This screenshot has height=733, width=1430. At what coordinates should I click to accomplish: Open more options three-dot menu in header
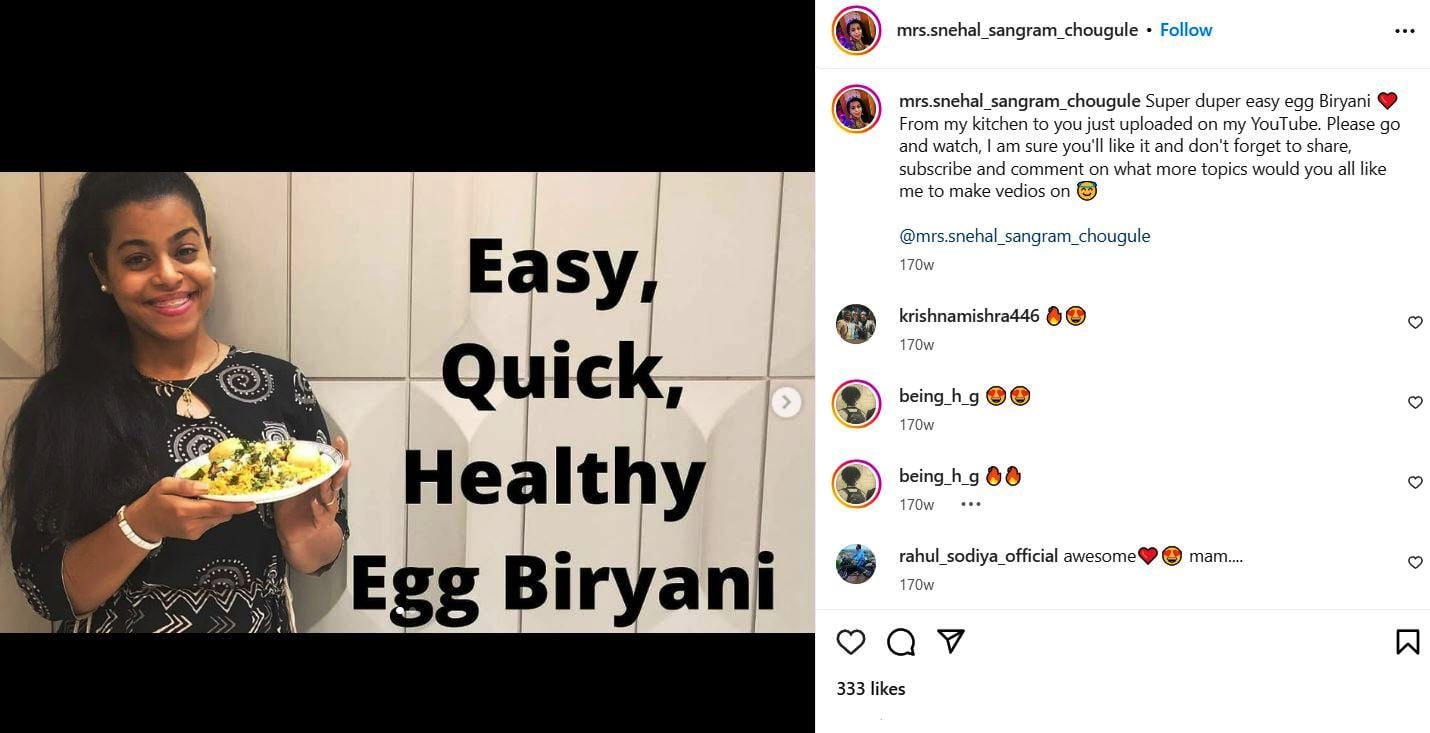click(1405, 31)
